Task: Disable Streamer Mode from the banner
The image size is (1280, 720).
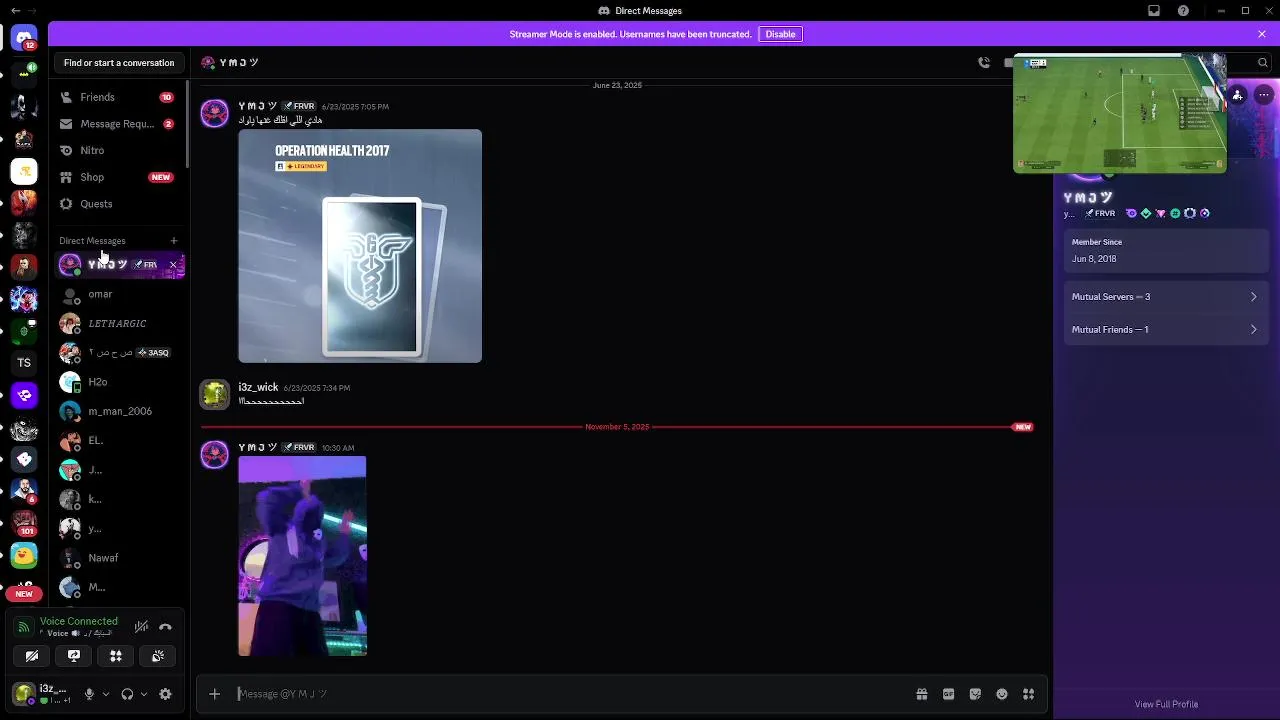Action: (x=780, y=34)
